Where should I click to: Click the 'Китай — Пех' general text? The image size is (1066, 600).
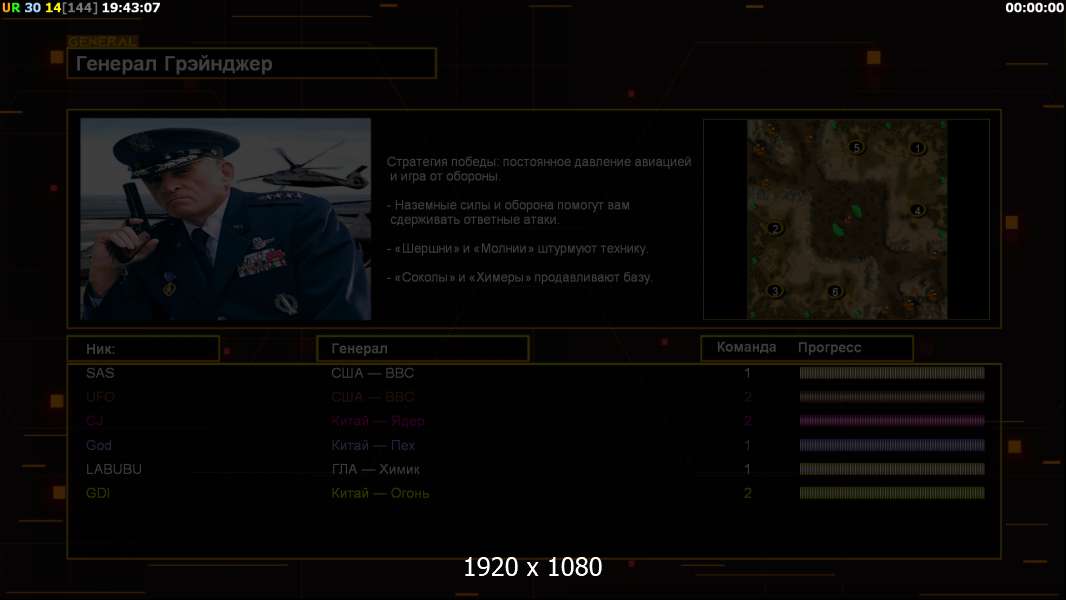373,446
